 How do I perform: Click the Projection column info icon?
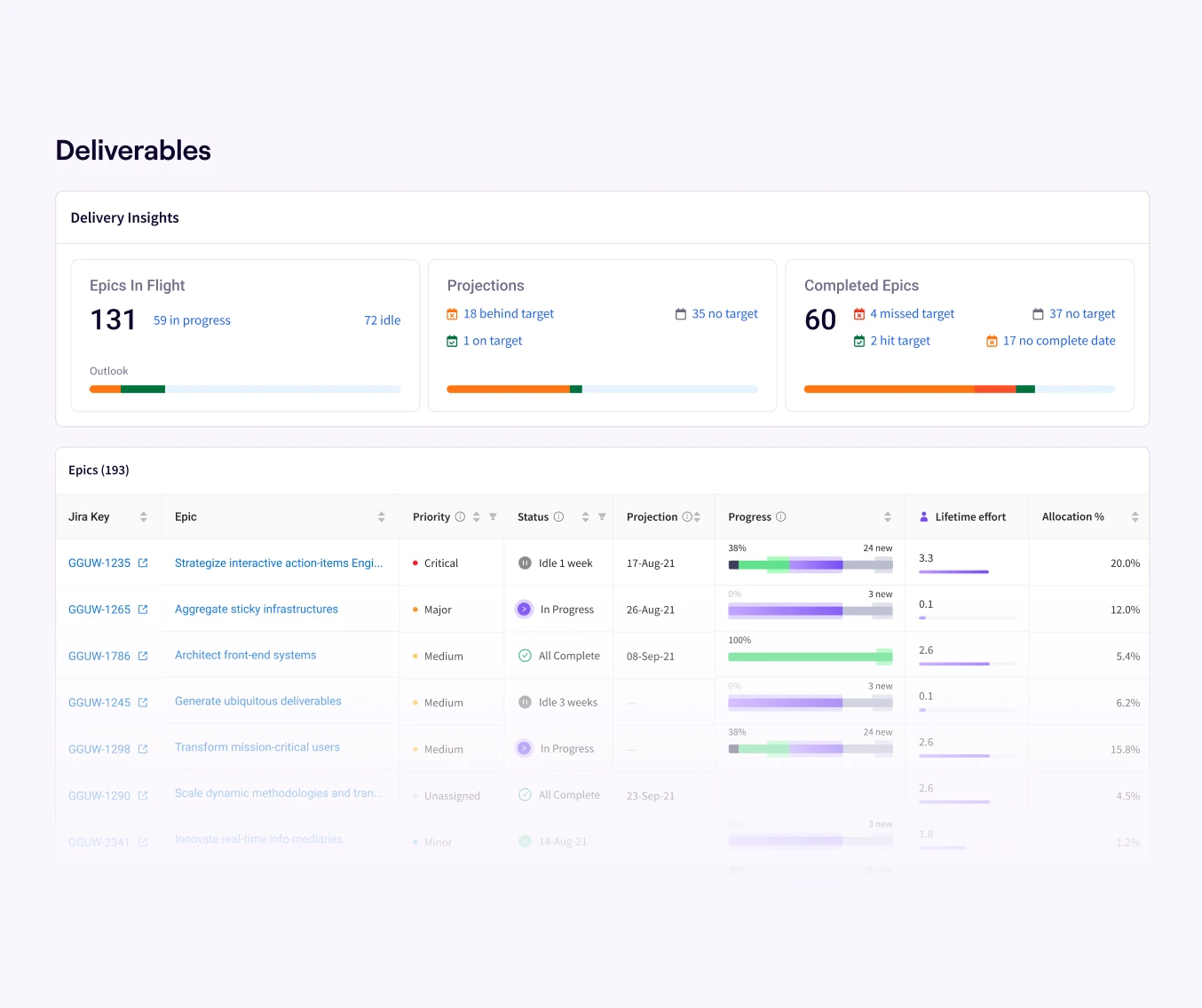[686, 517]
